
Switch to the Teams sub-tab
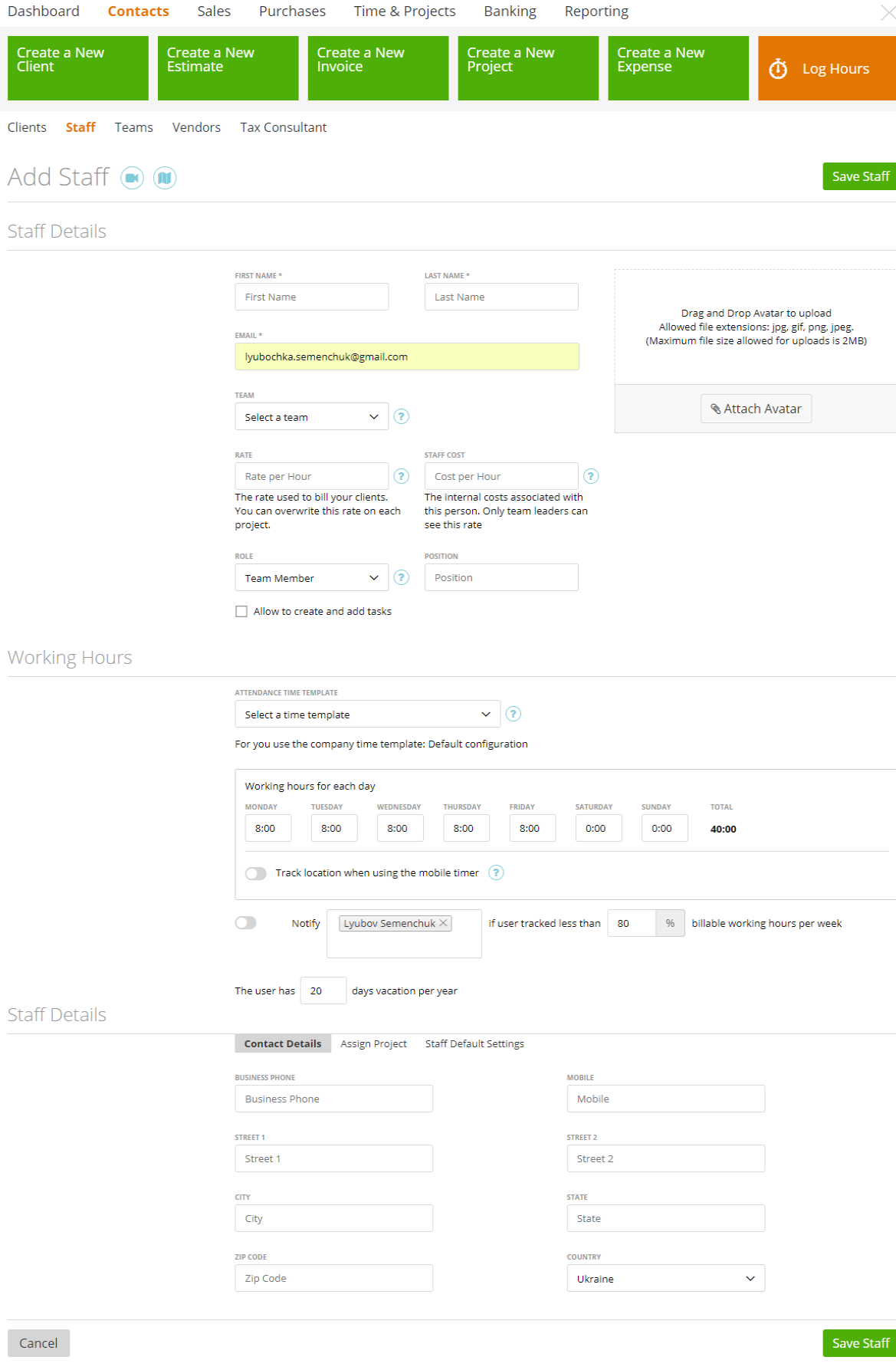134,127
